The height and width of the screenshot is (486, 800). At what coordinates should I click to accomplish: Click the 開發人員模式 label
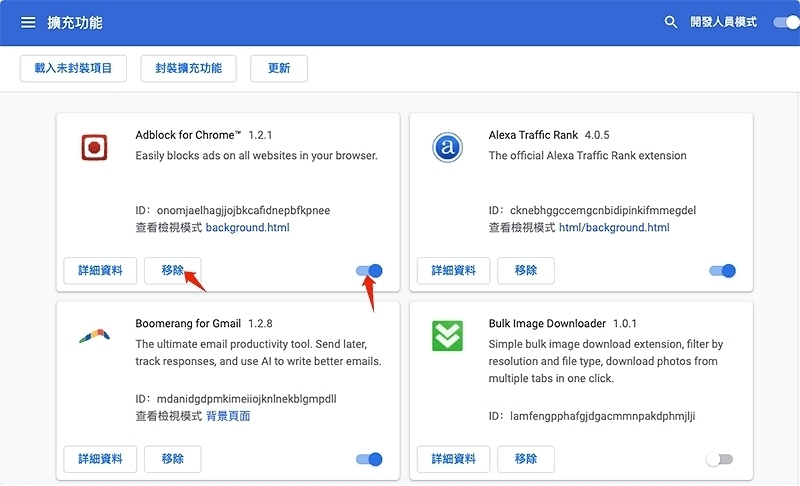coord(723,22)
